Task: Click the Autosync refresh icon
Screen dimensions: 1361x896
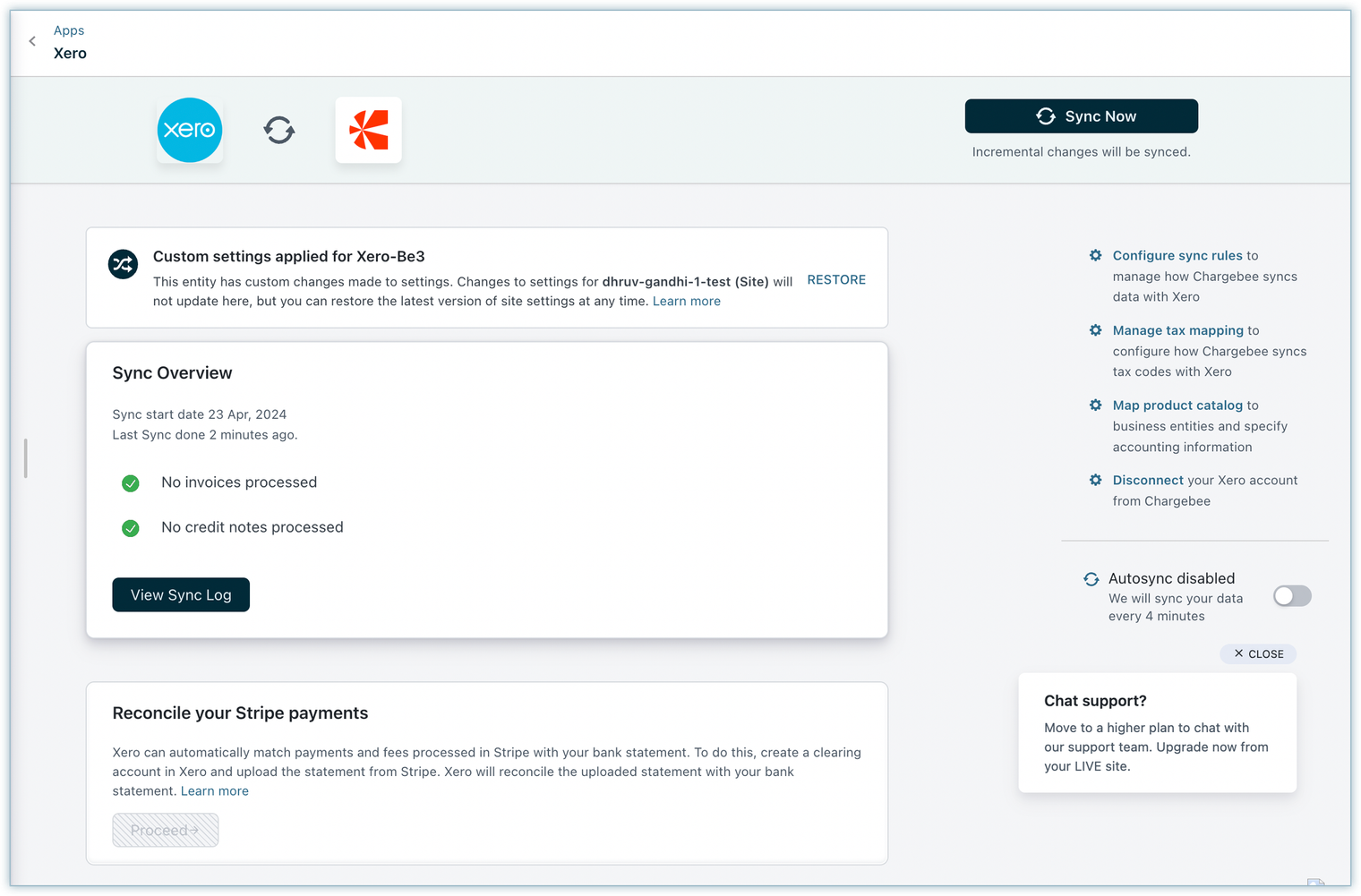Action: pyautogui.click(x=1091, y=579)
